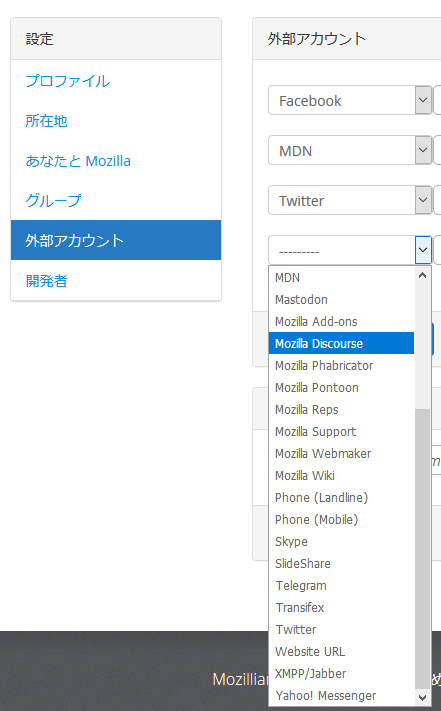The image size is (441, 711).
Task: Open the MDN account type dropdown
Action: coord(350,150)
